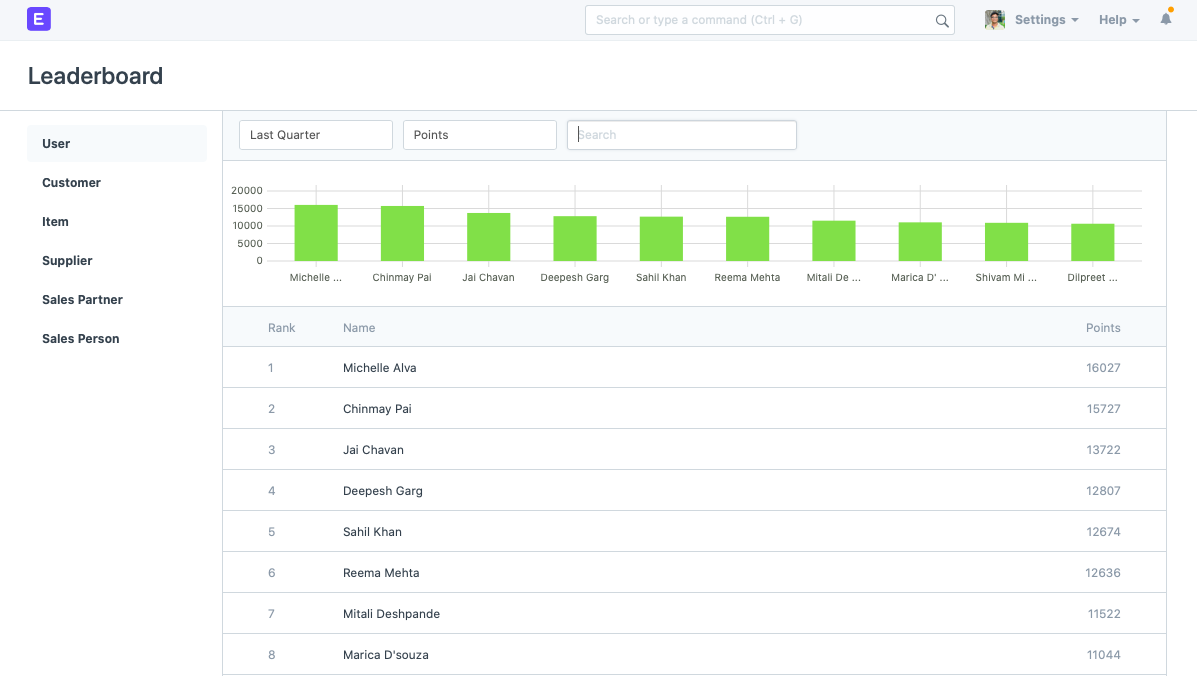Click the Marica D' chart bar
This screenshot has height=676, width=1197.
(920, 242)
